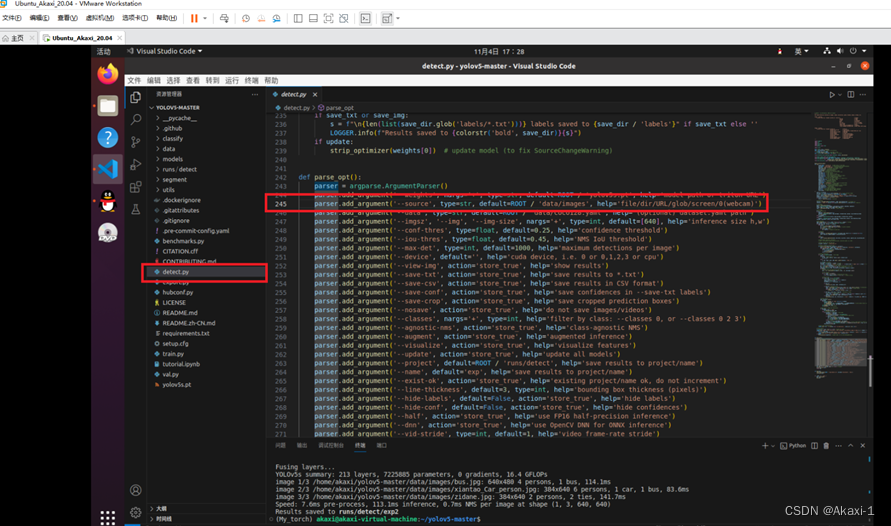Run the Python file with the play icon
This screenshot has height=526, width=891.
831,94
